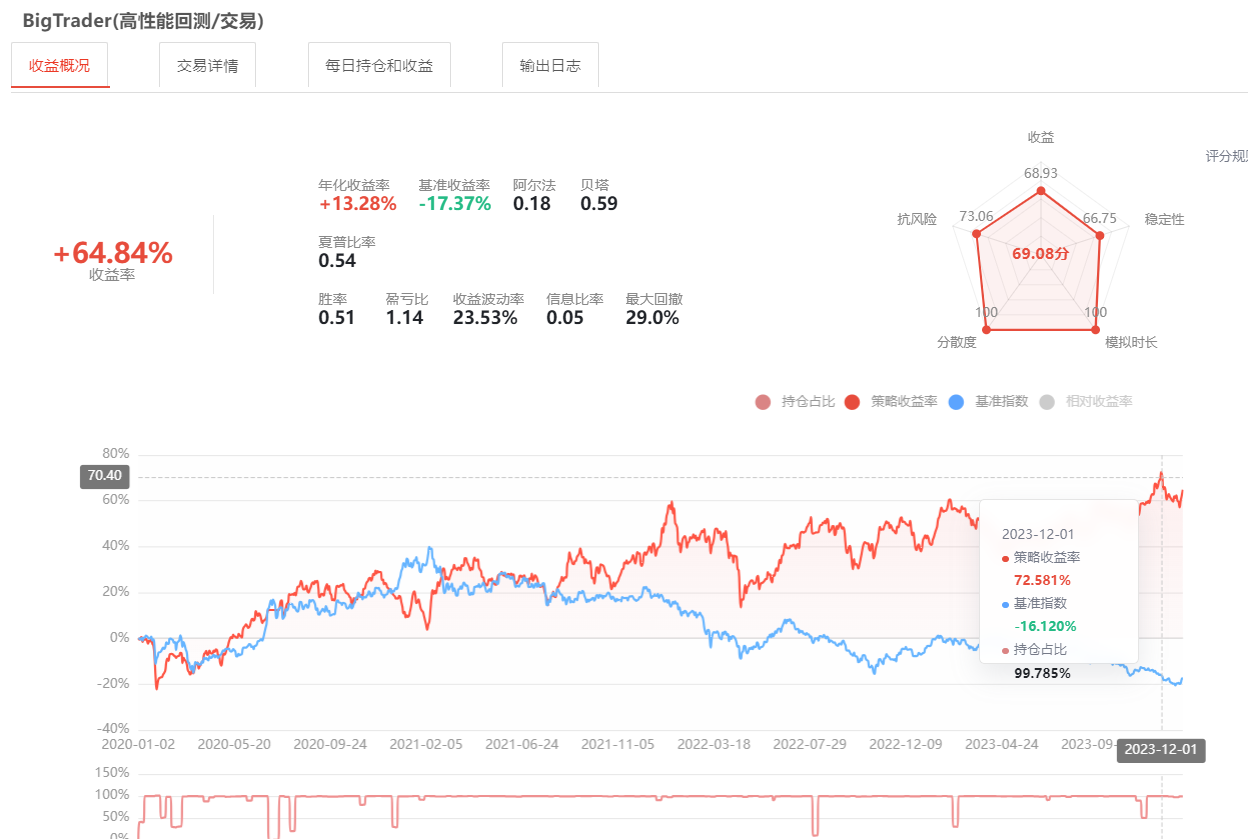
Task: Click the 2023-12-01 date marker on the x-axis
Action: [x=1160, y=751]
